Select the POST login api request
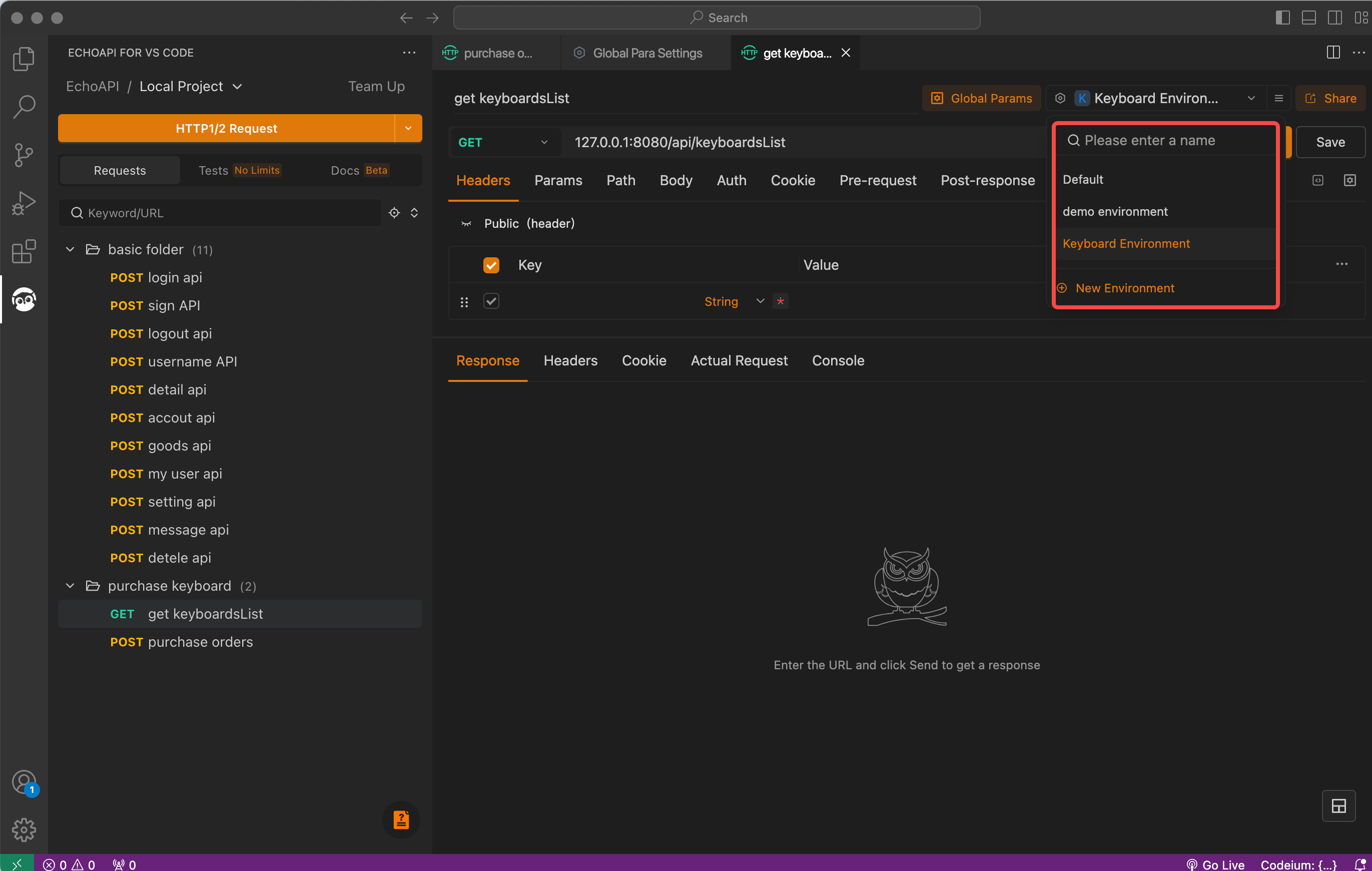 pyautogui.click(x=240, y=278)
